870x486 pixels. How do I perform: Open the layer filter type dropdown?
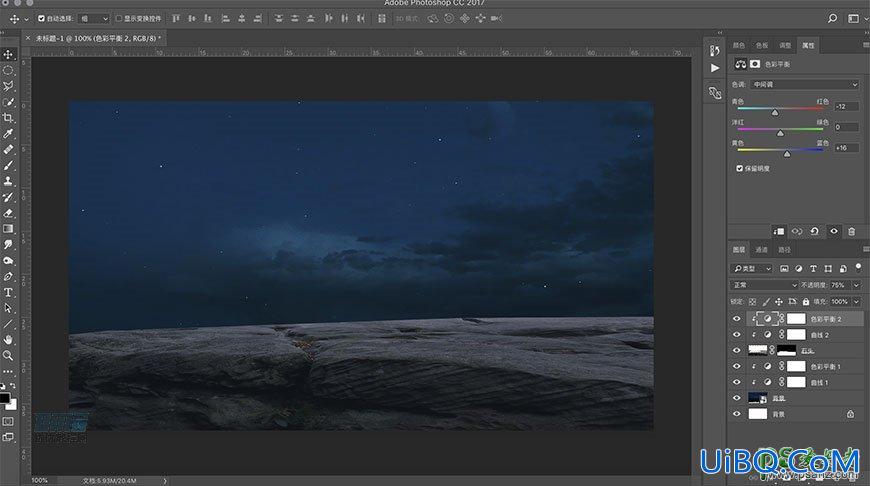coord(752,269)
